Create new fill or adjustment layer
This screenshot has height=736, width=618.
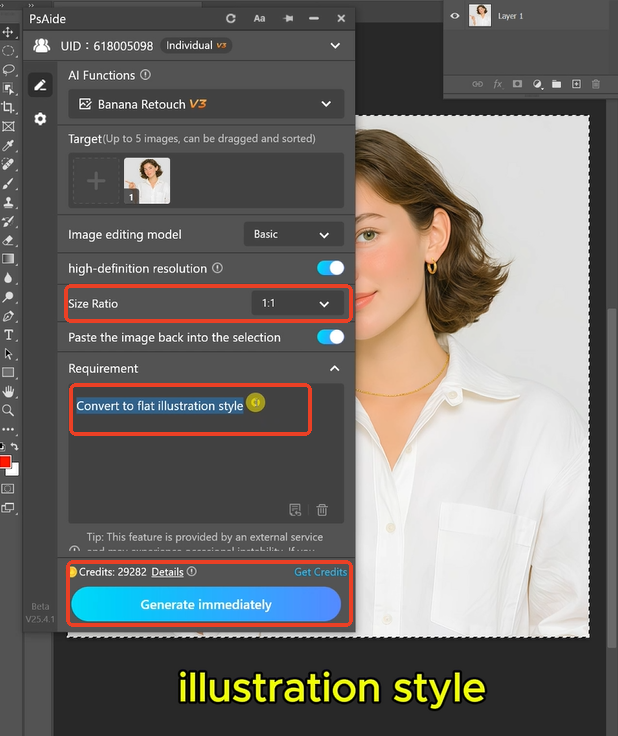(537, 84)
